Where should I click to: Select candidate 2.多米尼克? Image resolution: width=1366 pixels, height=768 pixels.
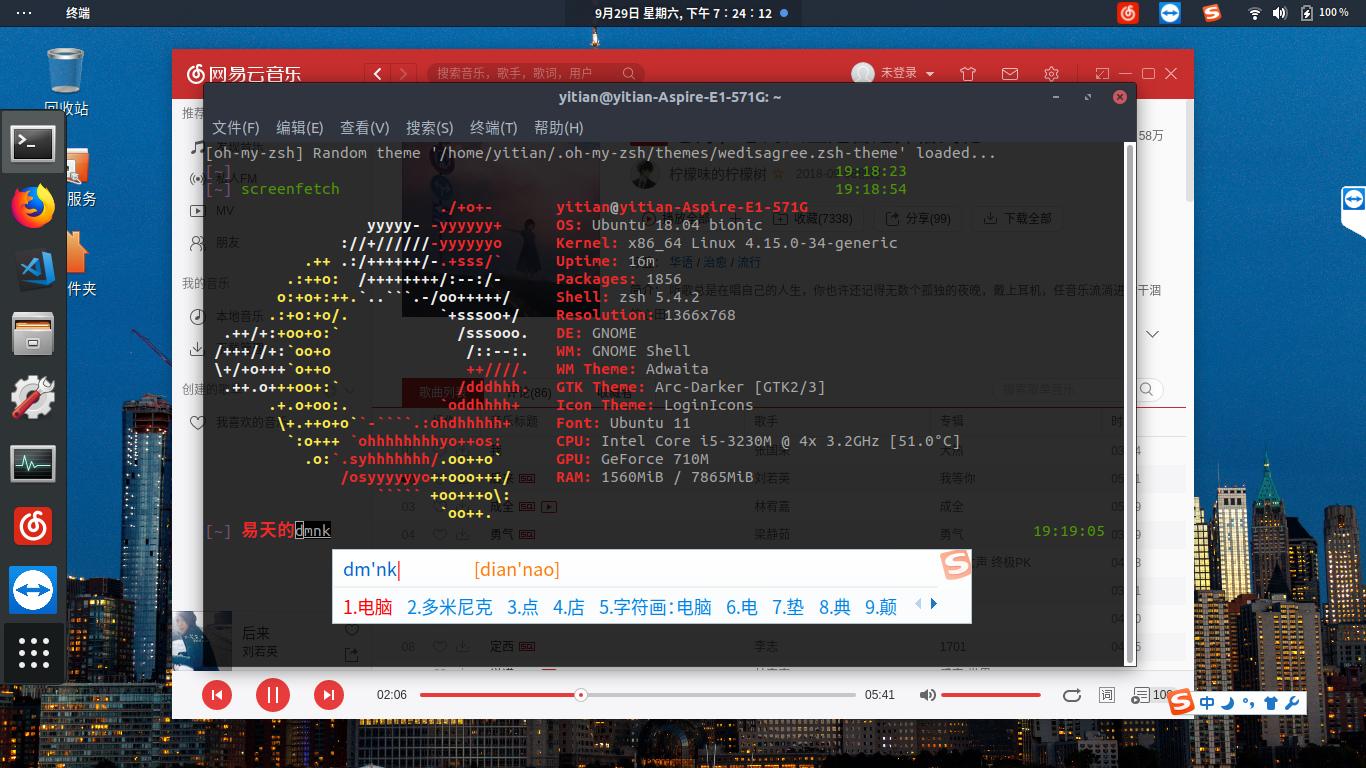pos(450,607)
